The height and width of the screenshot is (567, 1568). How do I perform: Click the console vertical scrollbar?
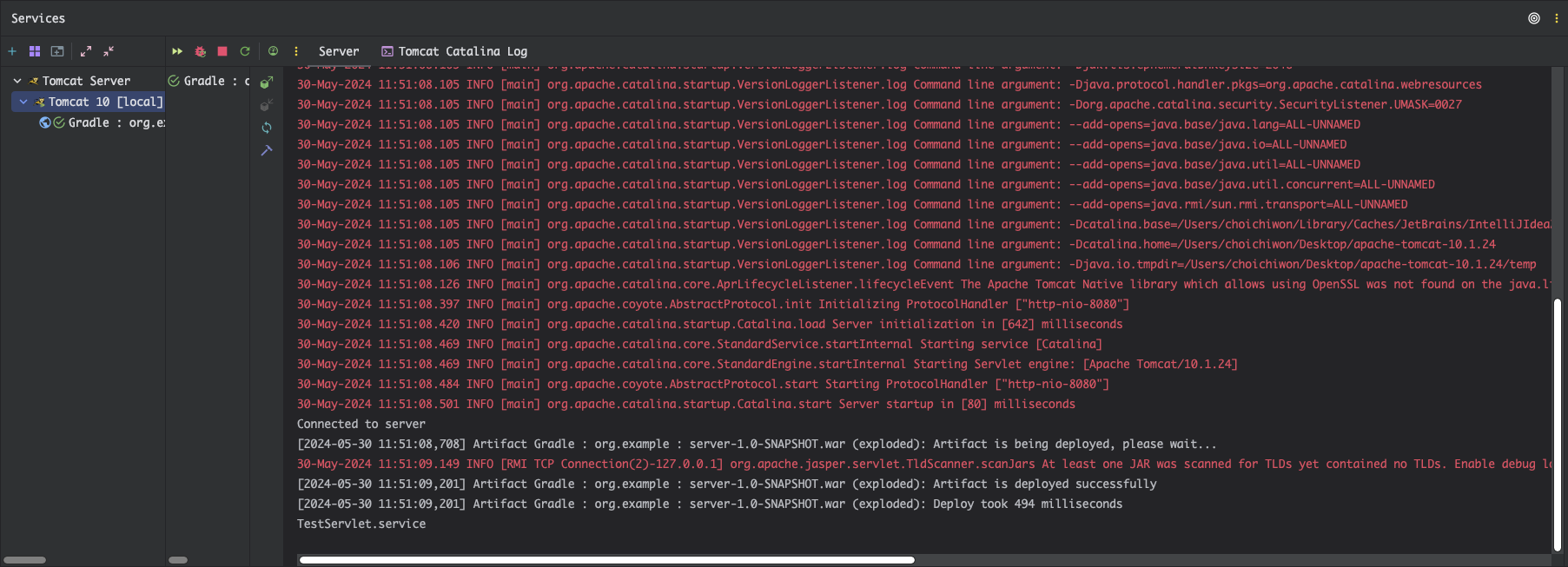click(x=1558, y=425)
